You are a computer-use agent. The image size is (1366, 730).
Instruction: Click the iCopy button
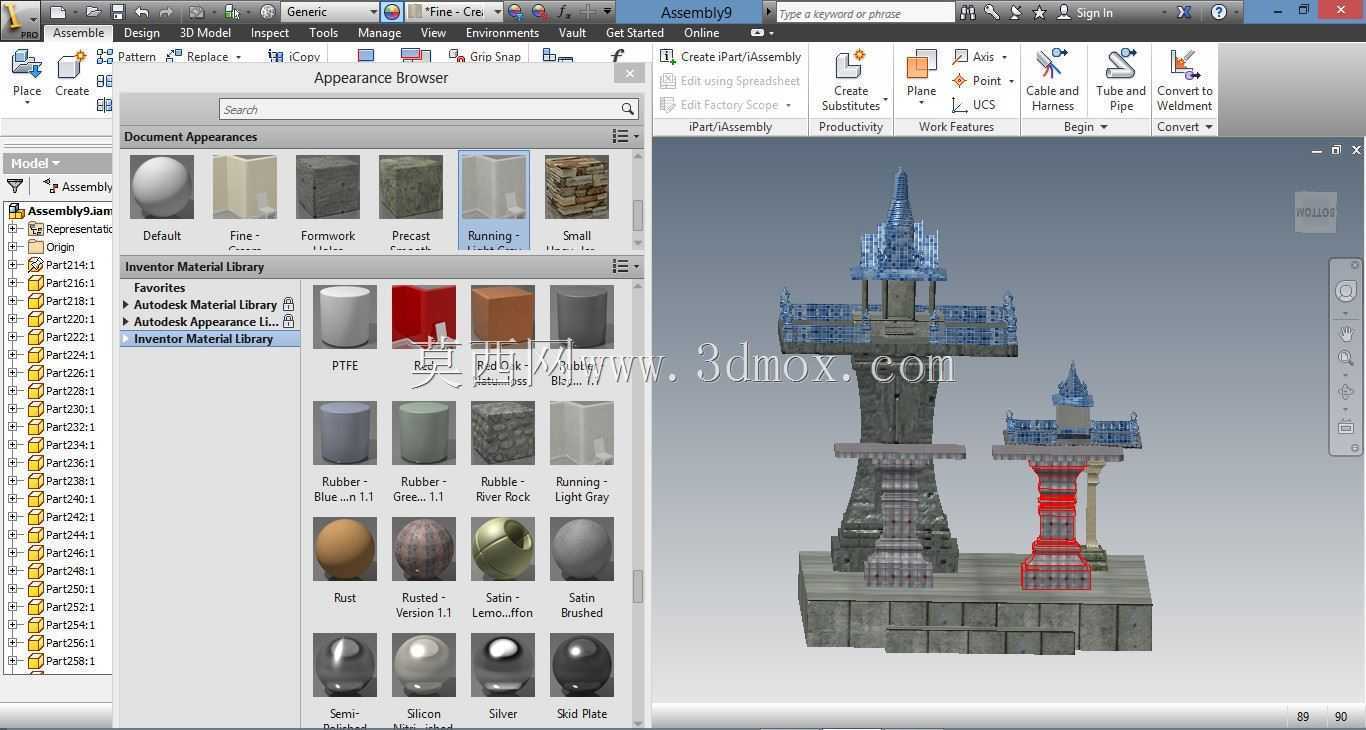click(x=294, y=57)
